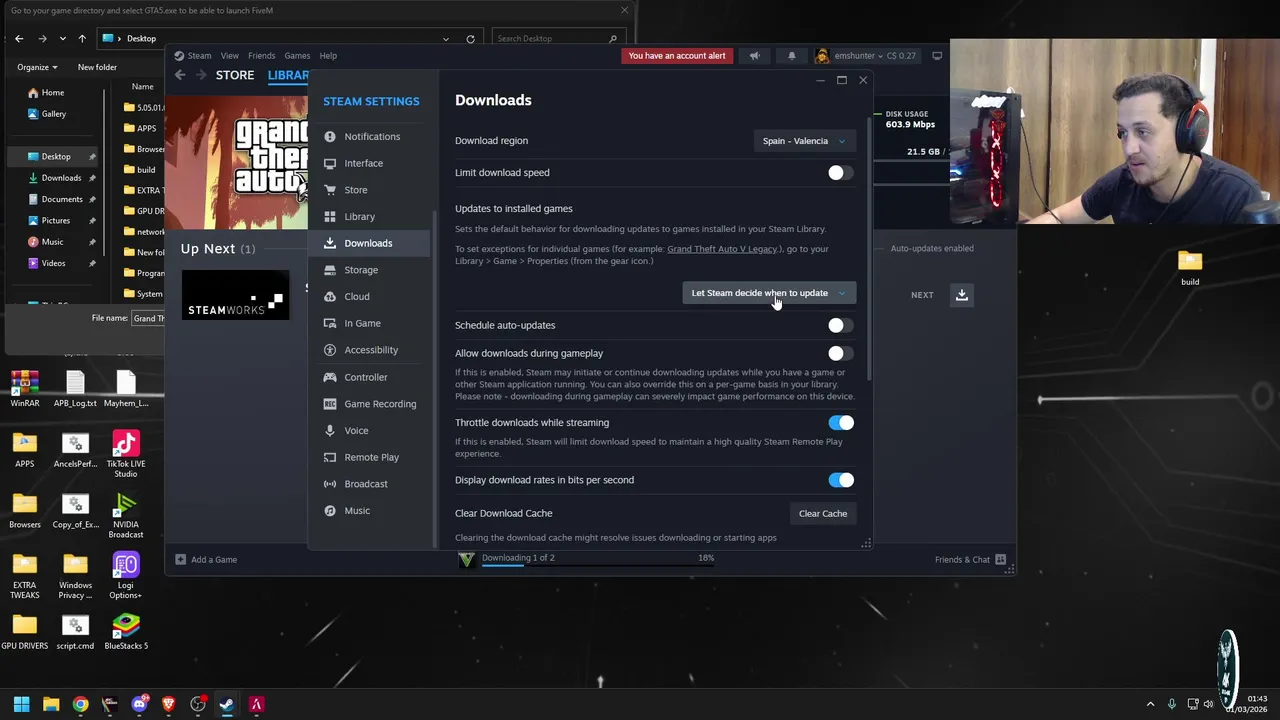Click Steam icon in taskbar
This screenshot has height=720, width=1280.
click(227, 704)
